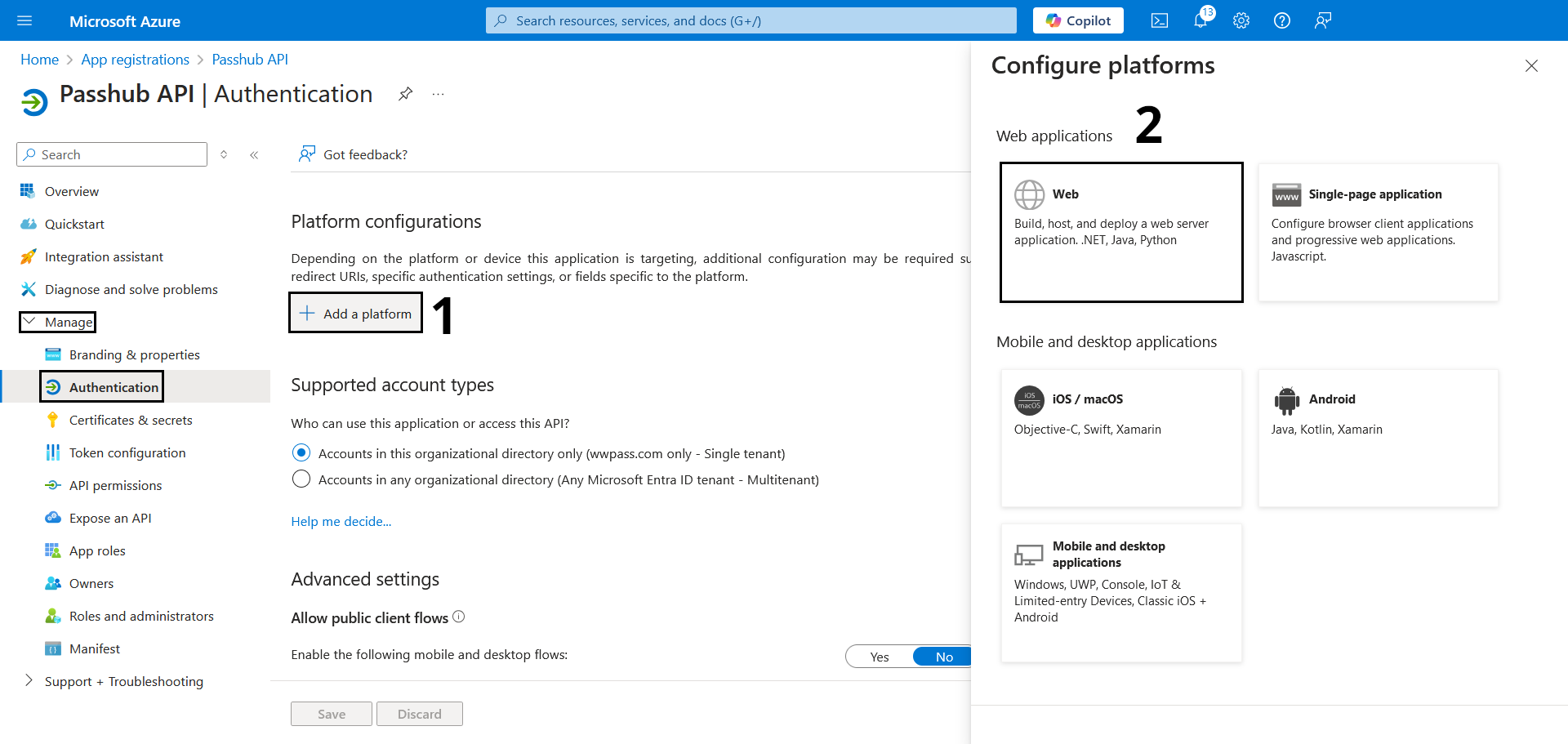Open App roles page

click(x=97, y=550)
